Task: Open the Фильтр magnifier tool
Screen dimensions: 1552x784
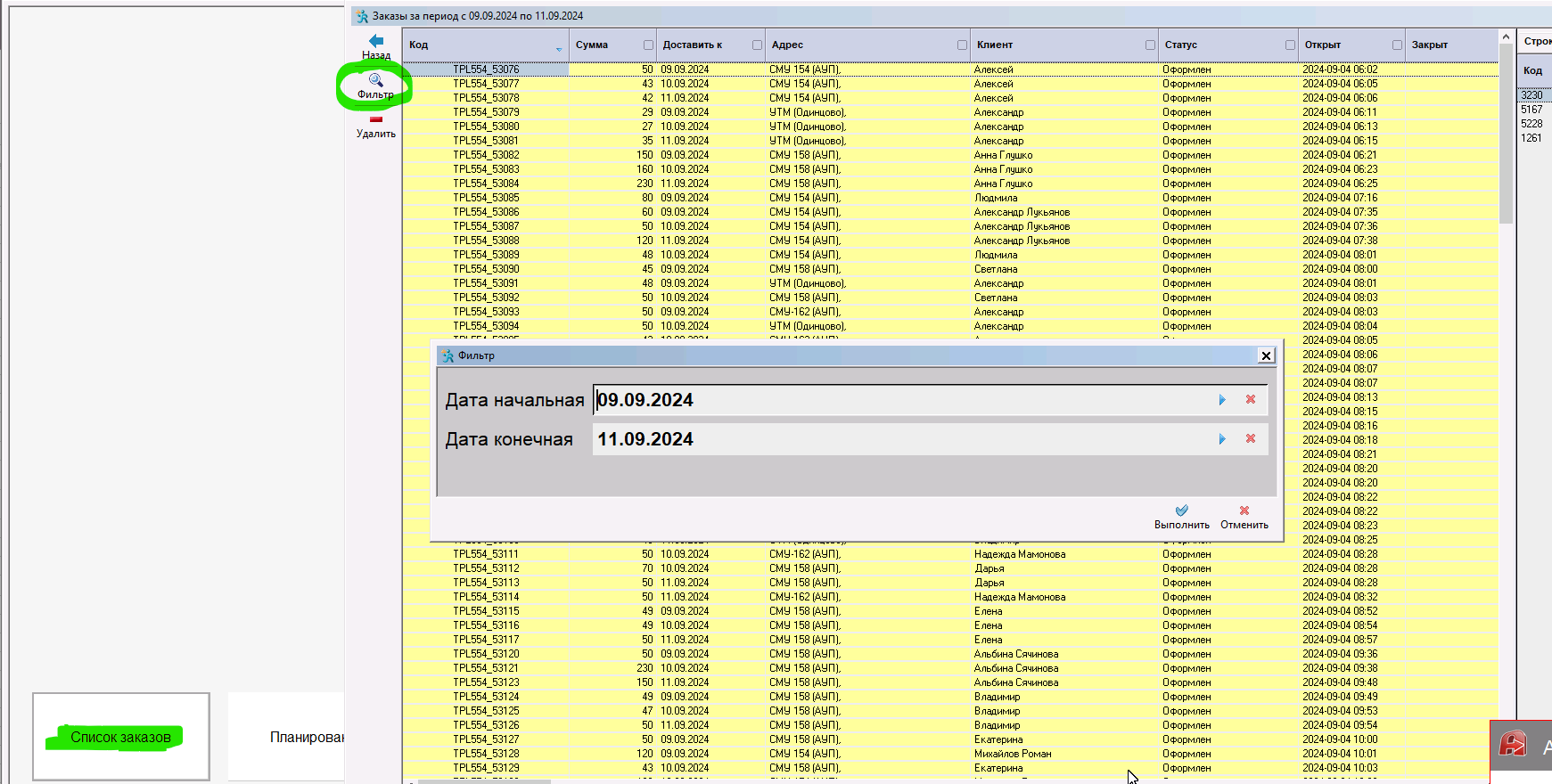Action: pyautogui.click(x=375, y=81)
